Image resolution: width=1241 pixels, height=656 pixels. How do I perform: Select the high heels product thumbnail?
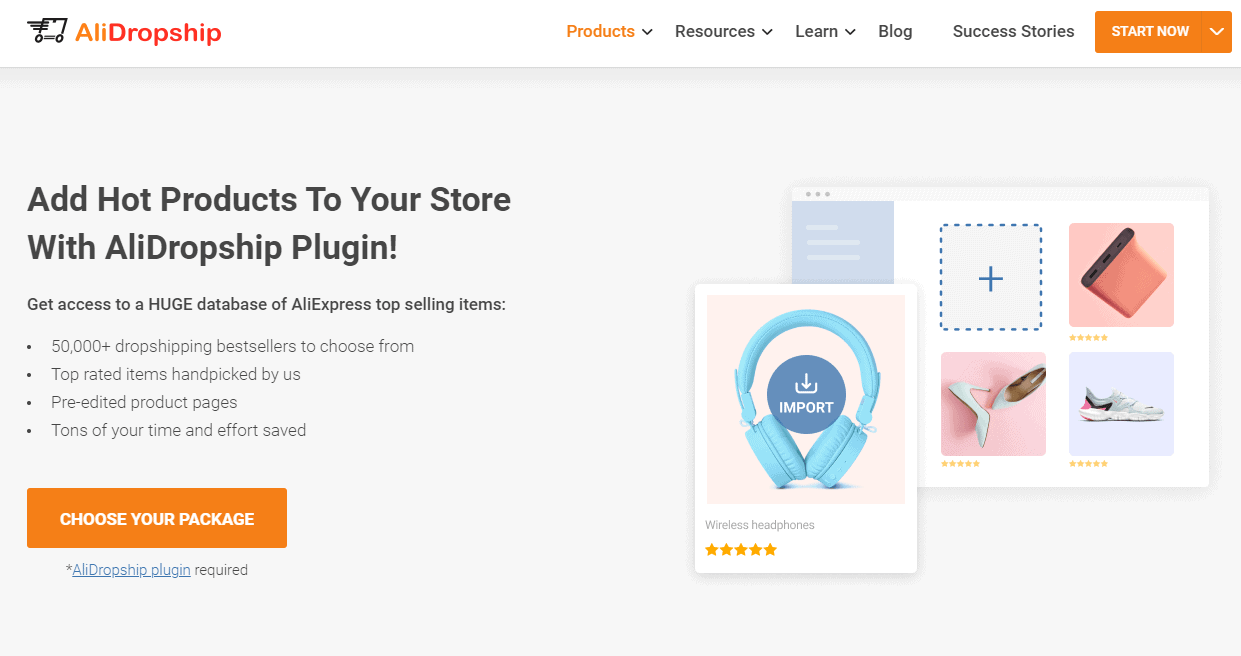(x=993, y=404)
